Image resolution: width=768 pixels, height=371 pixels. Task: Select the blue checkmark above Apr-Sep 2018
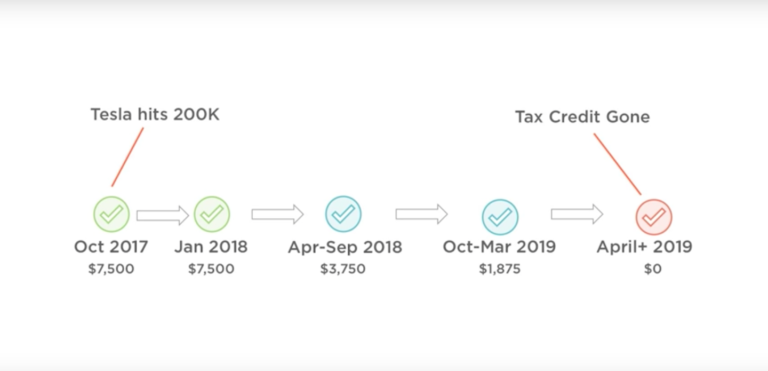tap(343, 214)
